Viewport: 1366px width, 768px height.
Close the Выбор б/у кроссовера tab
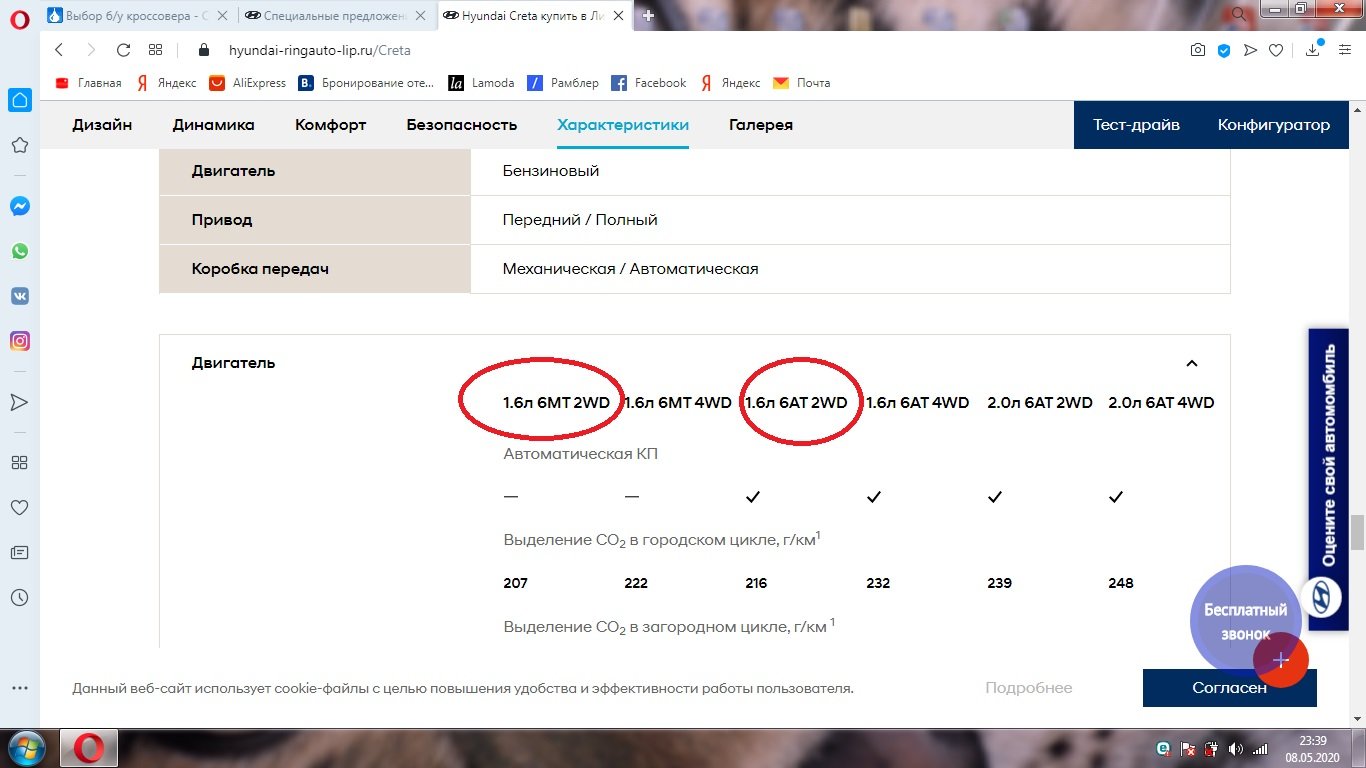click(x=224, y=16)
